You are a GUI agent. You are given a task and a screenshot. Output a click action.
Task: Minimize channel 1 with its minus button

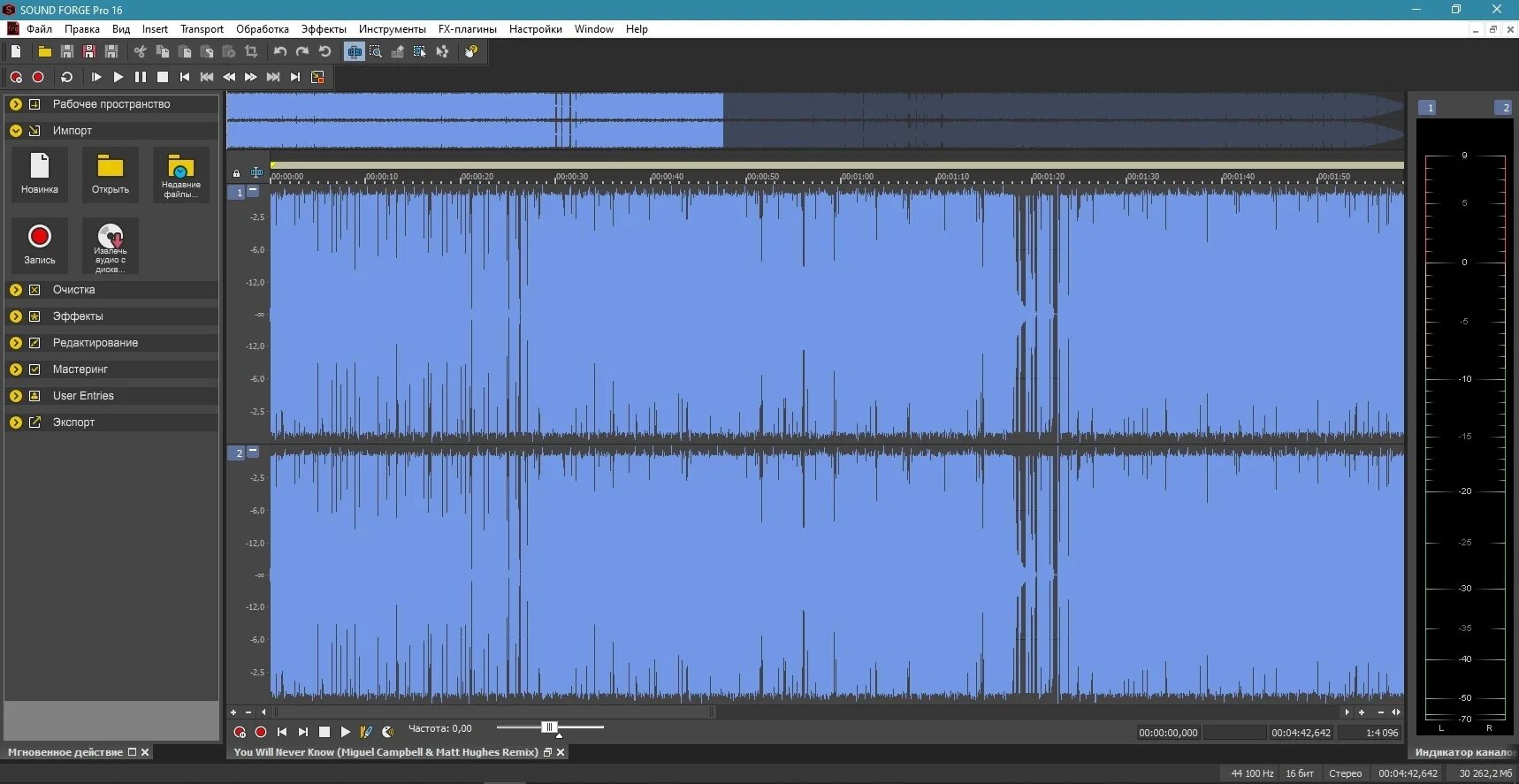click(253, 190)
